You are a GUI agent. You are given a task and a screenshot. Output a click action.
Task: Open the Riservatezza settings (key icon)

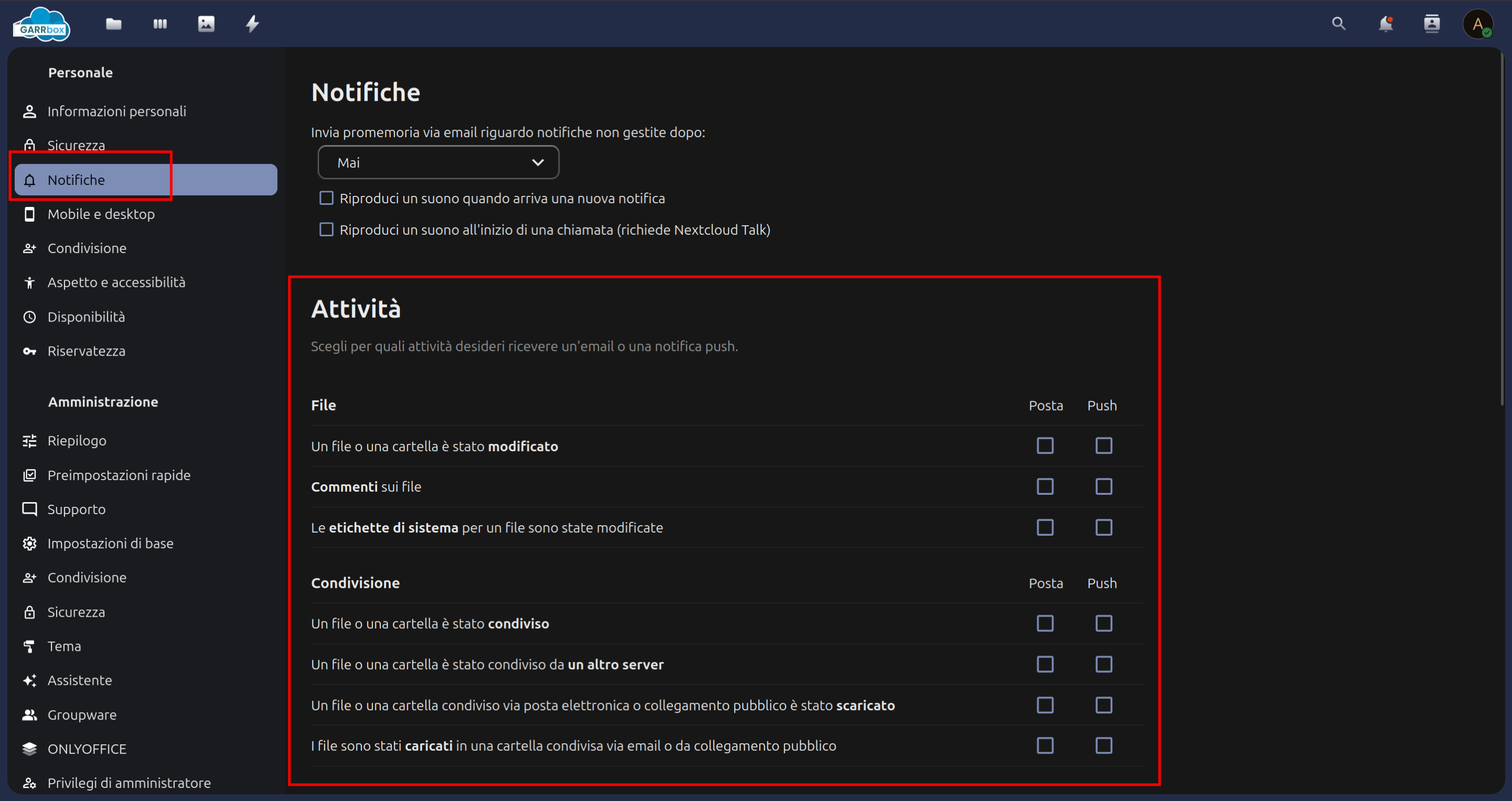(x=86, y=351)
